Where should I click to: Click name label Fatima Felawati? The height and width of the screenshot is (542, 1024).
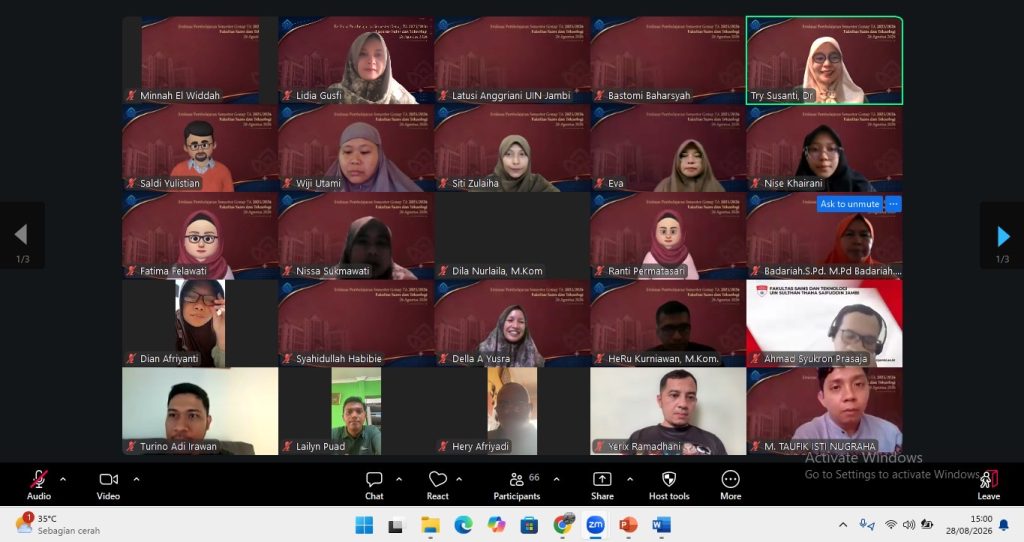tap(173, 271)
